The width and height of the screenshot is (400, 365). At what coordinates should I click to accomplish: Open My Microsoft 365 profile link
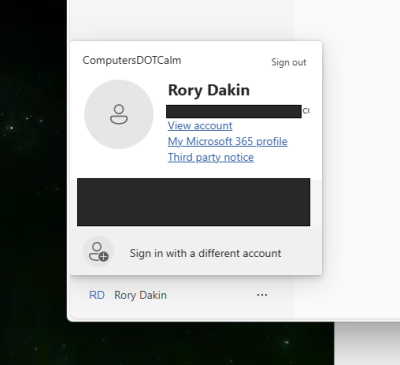pyautogui.click(x=228, y=141)
